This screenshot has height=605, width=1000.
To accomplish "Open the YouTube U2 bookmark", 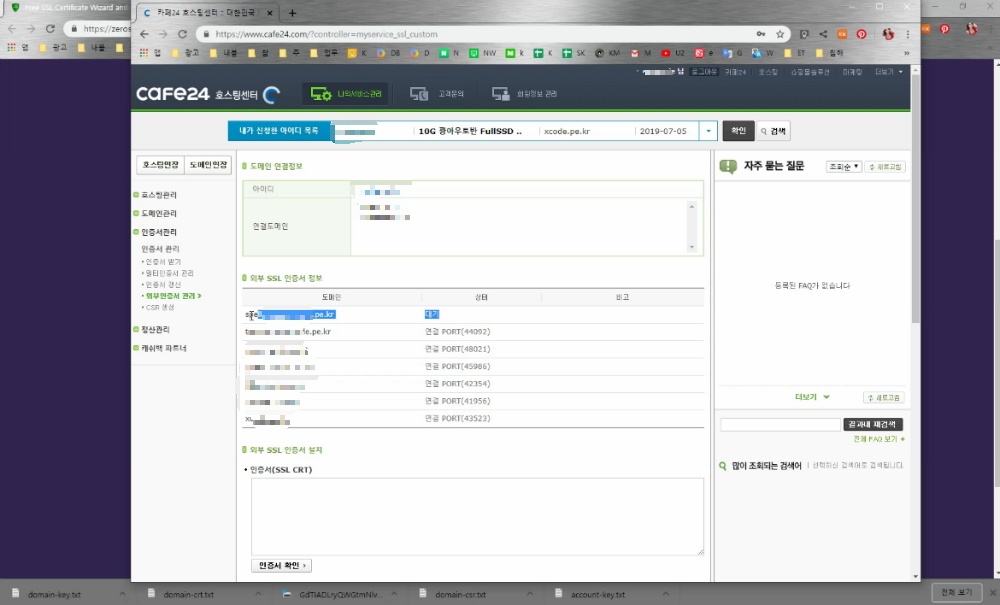I will (x=673, y=53).
